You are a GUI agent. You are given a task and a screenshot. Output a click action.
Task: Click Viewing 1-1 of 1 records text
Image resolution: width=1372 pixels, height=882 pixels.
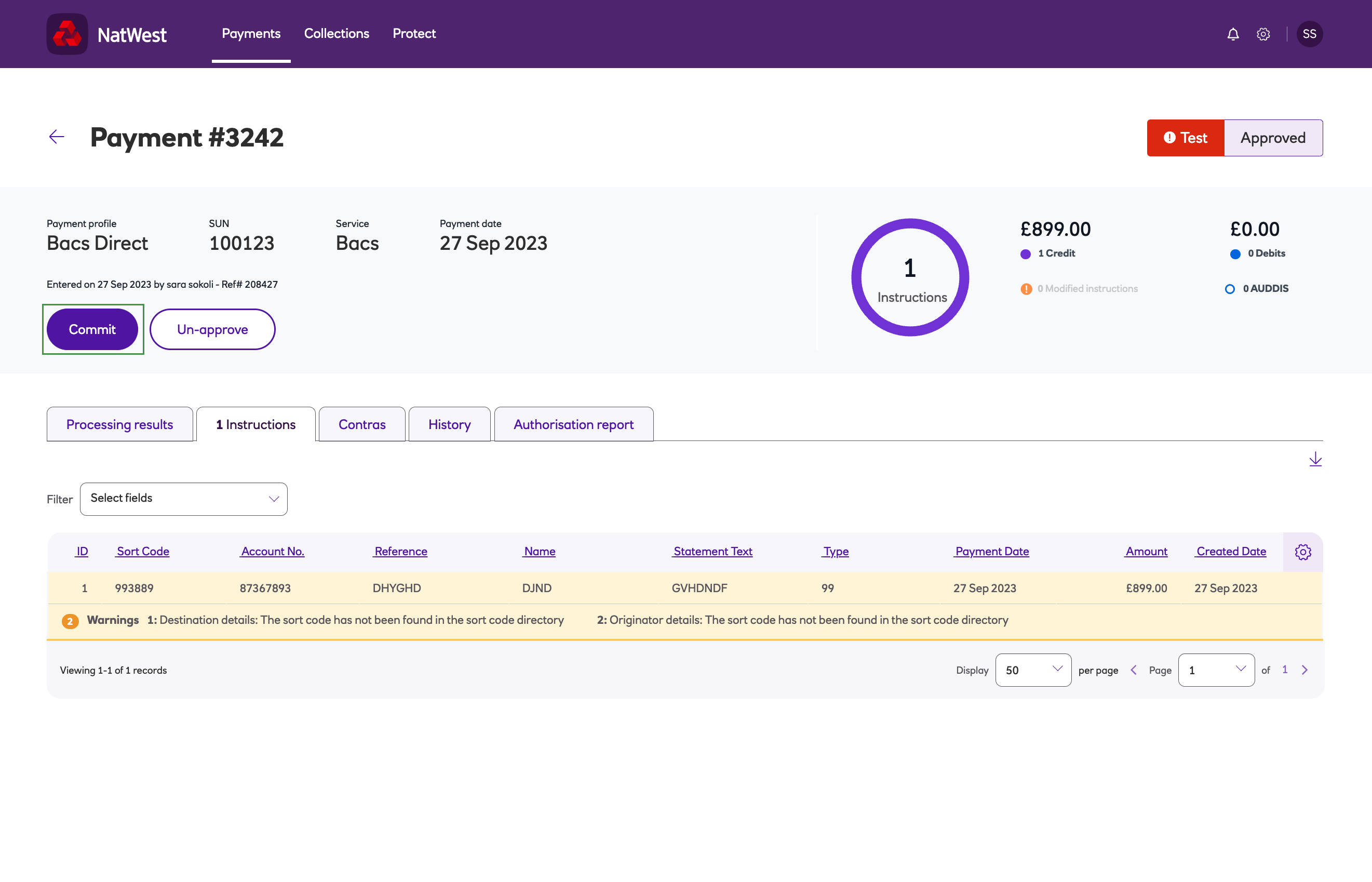(x=113, y=670)
